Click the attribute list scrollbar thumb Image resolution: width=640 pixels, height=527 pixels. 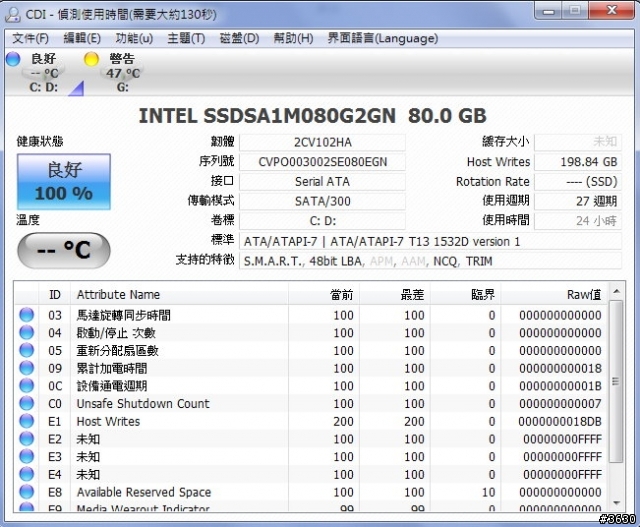tap(616, 381)
